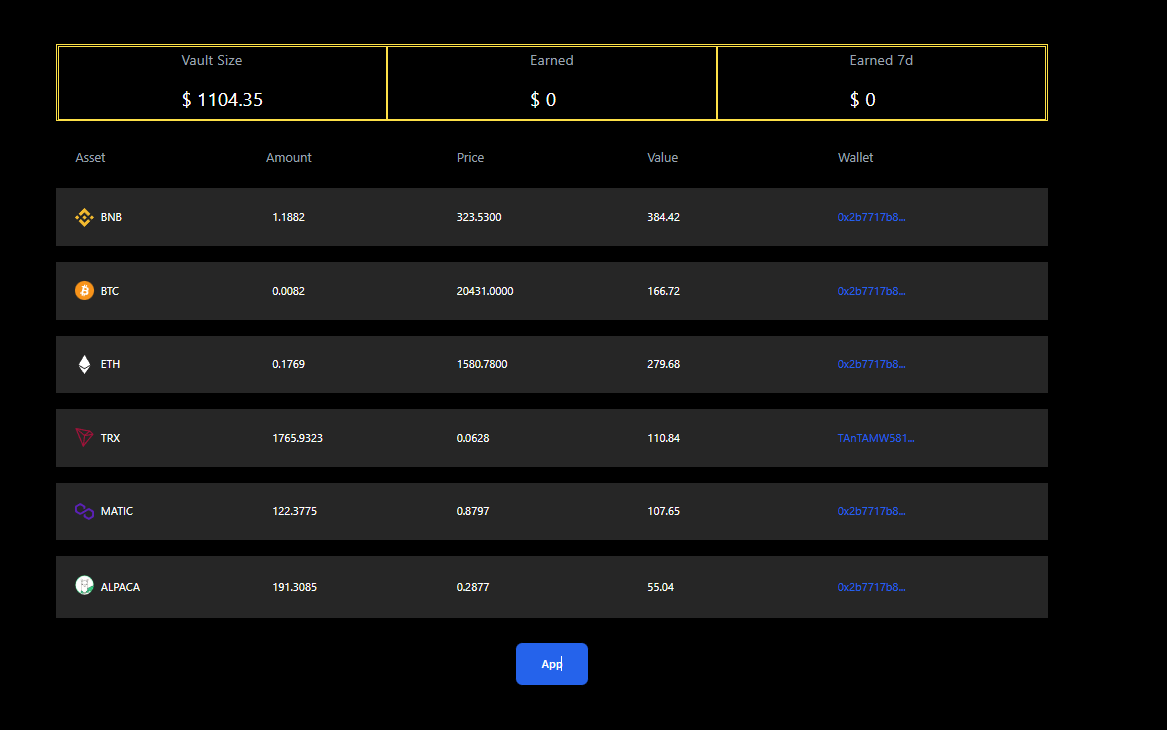Click the orange Bitcoin icon
The width and height of the screenshot is (1167, 730).
pyautogui.click(x=84, y=290)
